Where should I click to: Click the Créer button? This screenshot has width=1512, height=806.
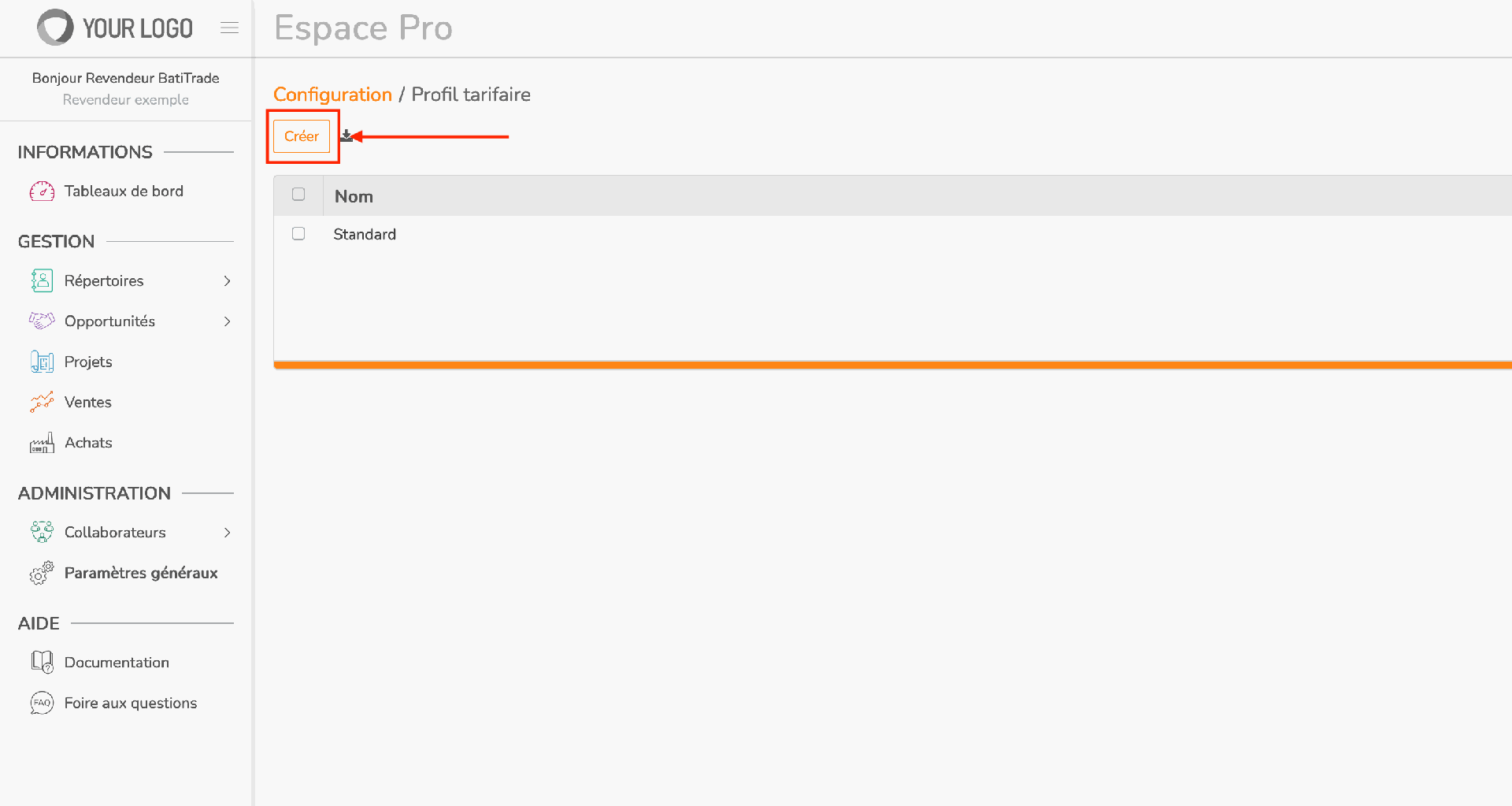[x=302, y=136]
